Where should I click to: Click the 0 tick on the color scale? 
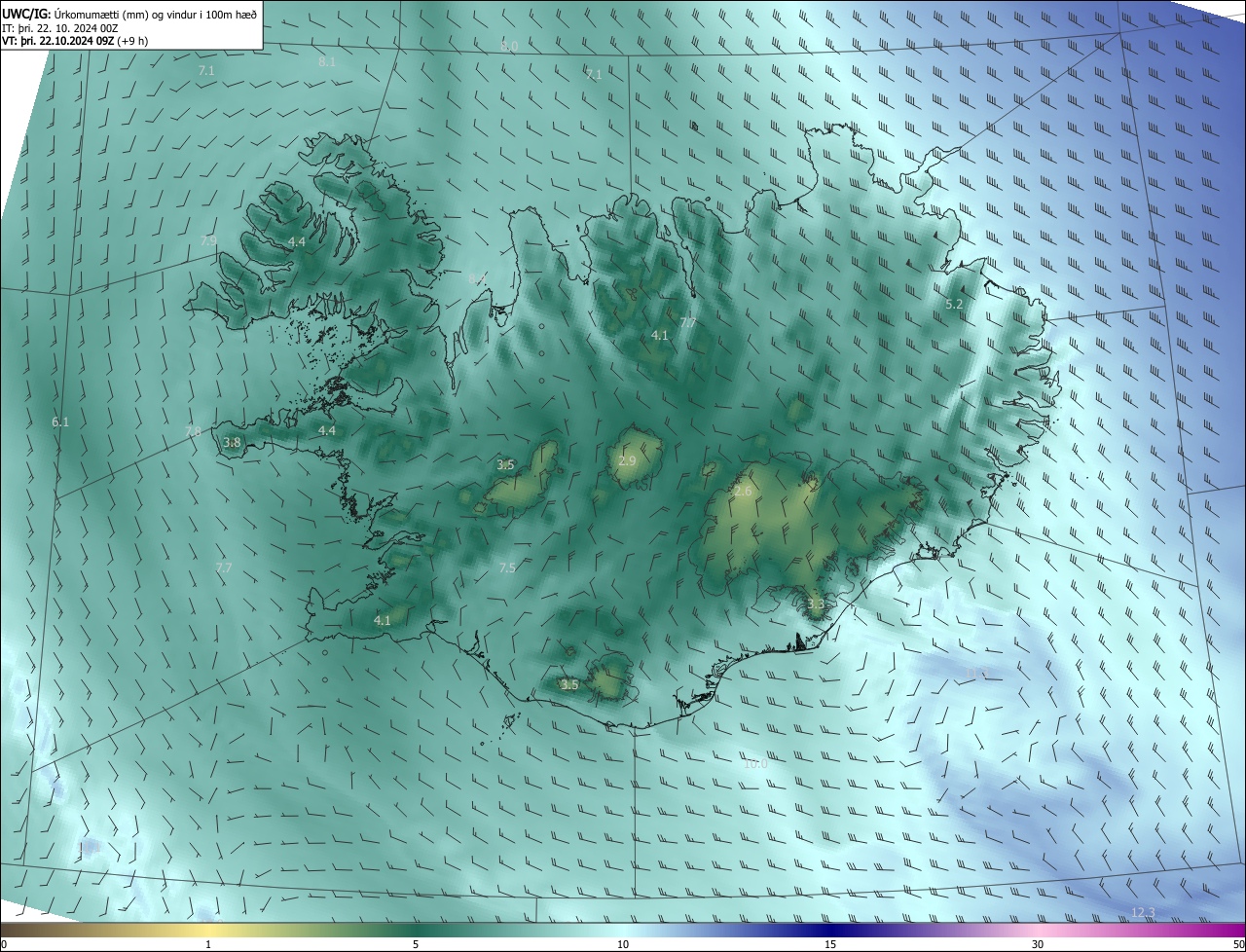click(x=4, y=944)
